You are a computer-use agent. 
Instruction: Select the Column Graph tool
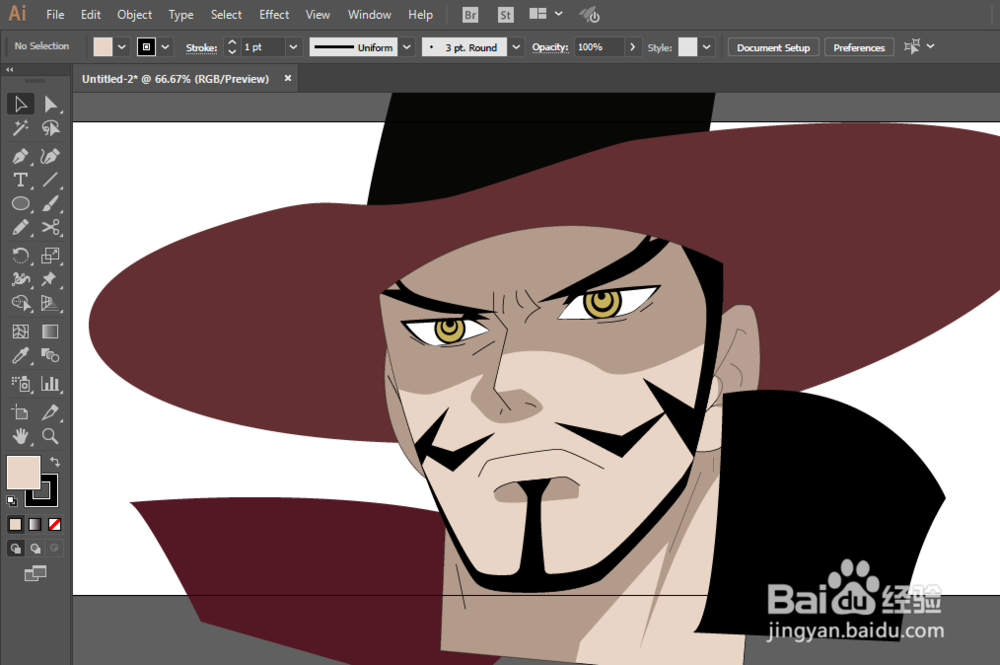(x=50, y=383)
